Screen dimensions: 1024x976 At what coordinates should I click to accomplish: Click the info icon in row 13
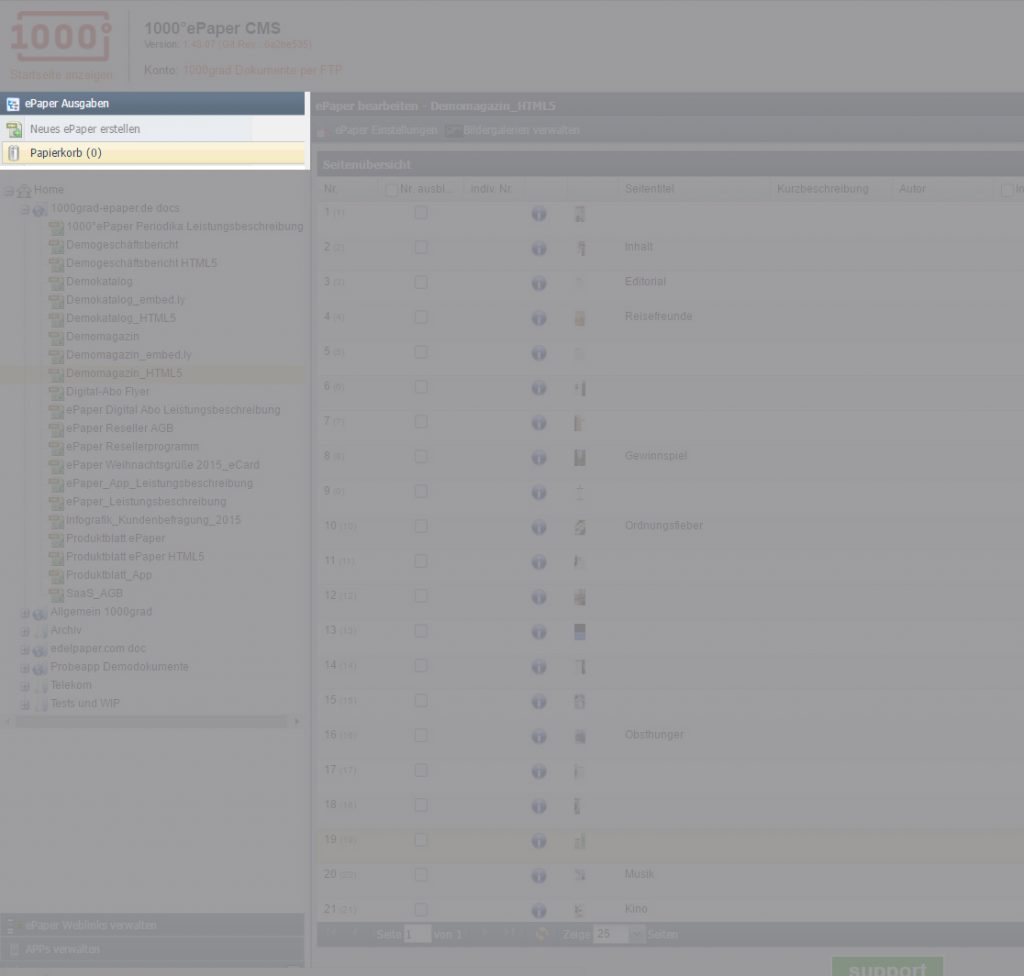(x=539, y=632)
